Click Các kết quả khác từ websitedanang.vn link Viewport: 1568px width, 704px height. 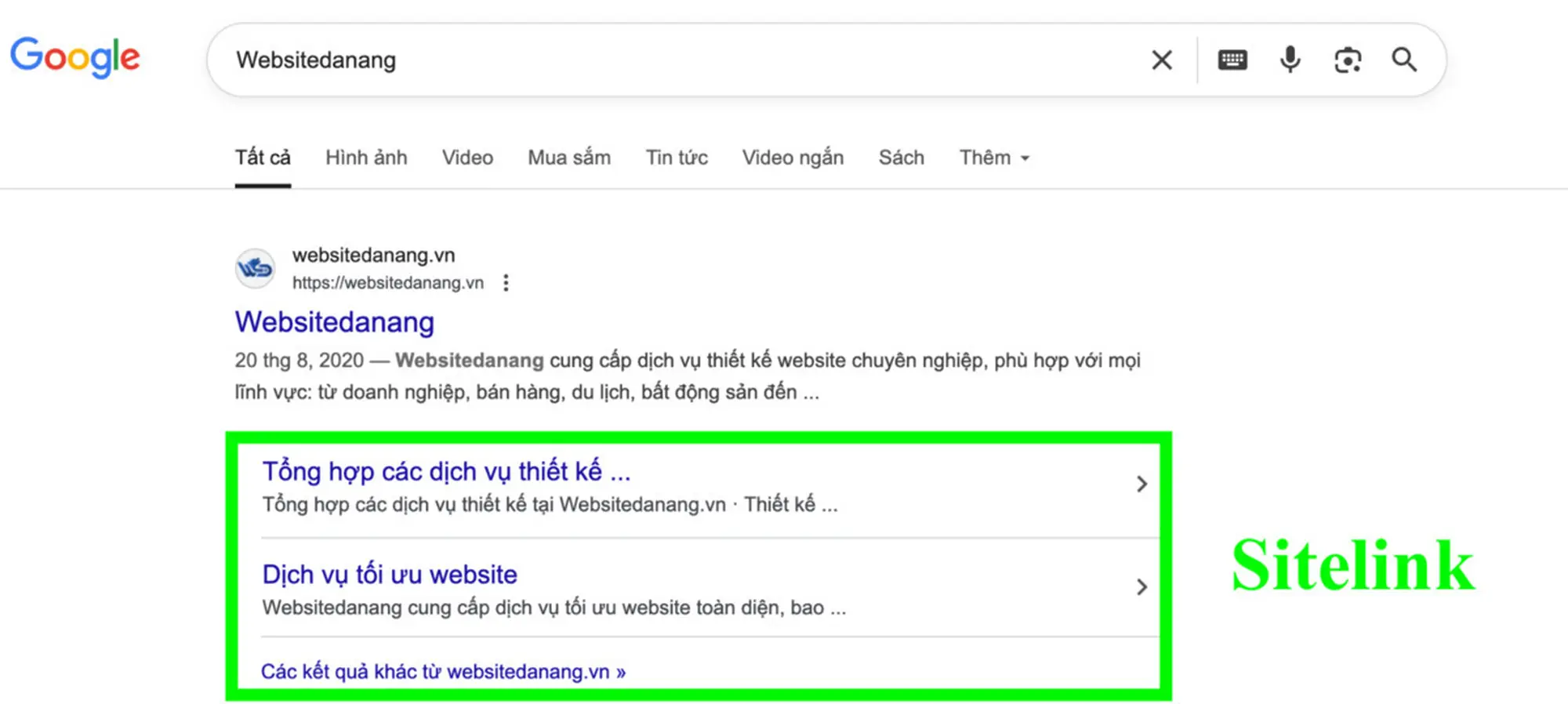[443, 672]
